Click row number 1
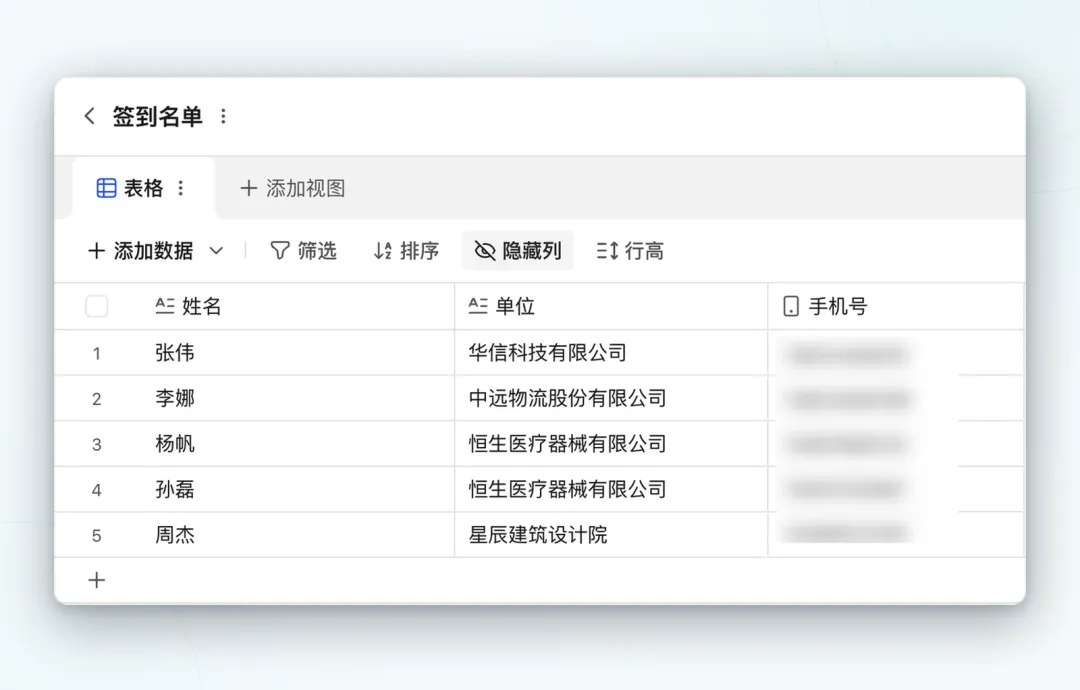This screenshot has height=690, width=1080. 96,353
